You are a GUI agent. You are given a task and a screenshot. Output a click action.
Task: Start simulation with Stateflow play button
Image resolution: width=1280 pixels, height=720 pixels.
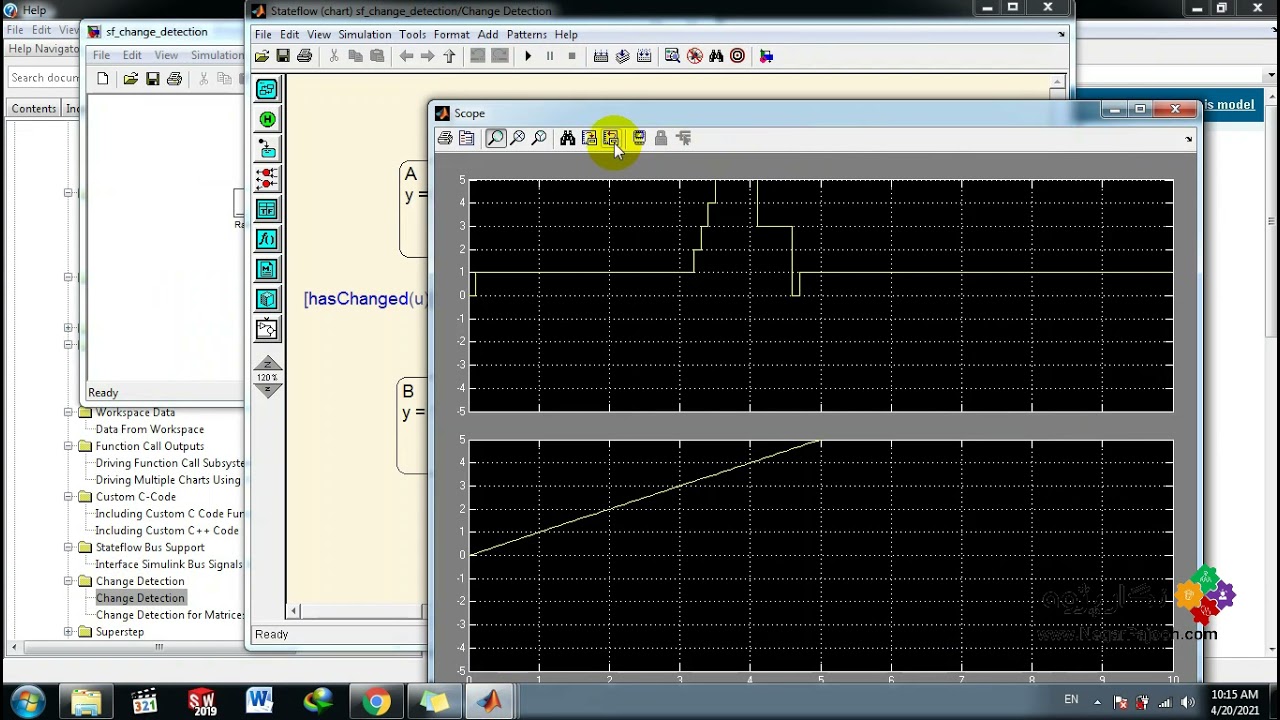pyautogui.click(x=528, y=56)
